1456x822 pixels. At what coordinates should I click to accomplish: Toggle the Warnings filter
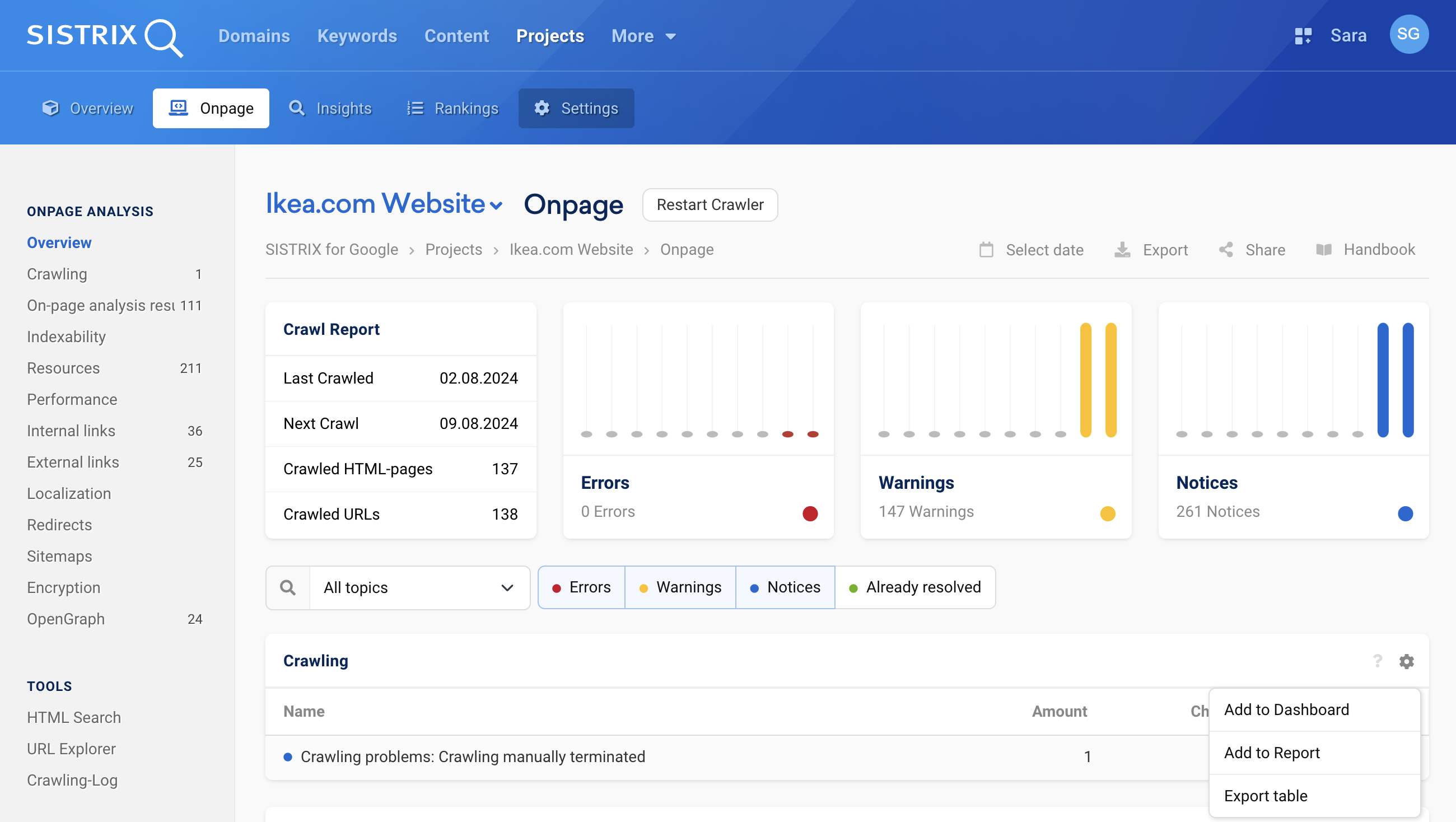(x=680, y=587)
